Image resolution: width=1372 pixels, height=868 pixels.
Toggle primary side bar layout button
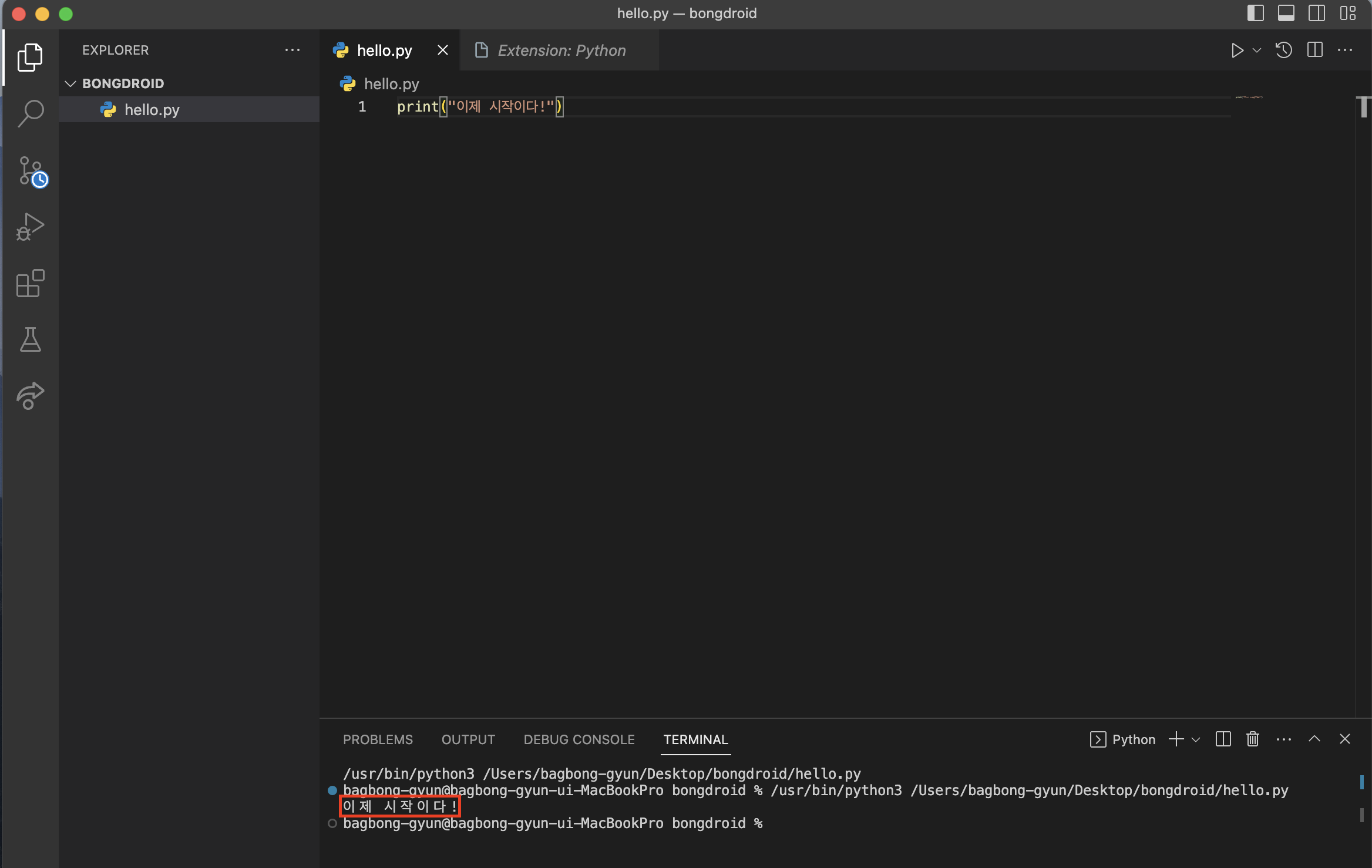coord(1256,13)
